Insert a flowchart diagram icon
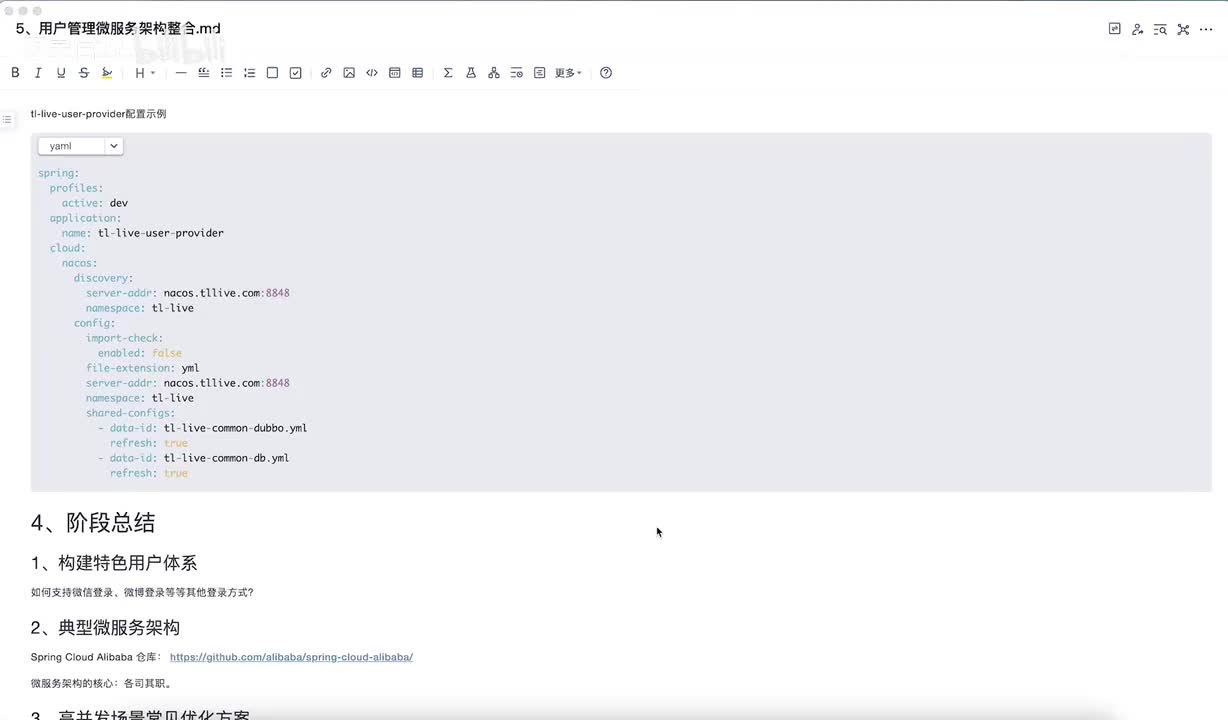 click(x=494, y=73)
